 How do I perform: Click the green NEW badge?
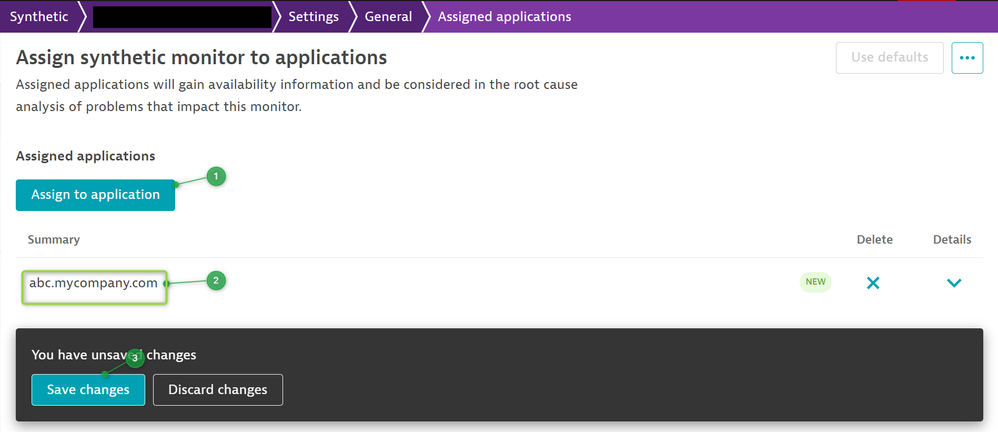coord(815,282)
